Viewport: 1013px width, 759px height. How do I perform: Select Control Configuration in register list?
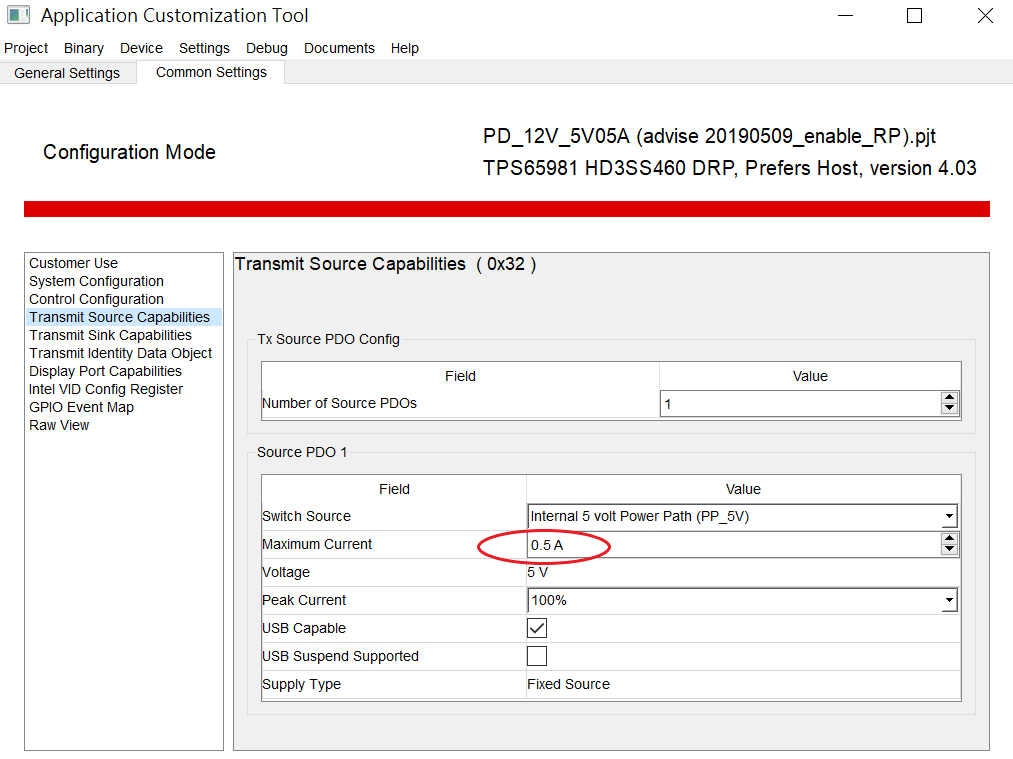click(x=96, y=299)
